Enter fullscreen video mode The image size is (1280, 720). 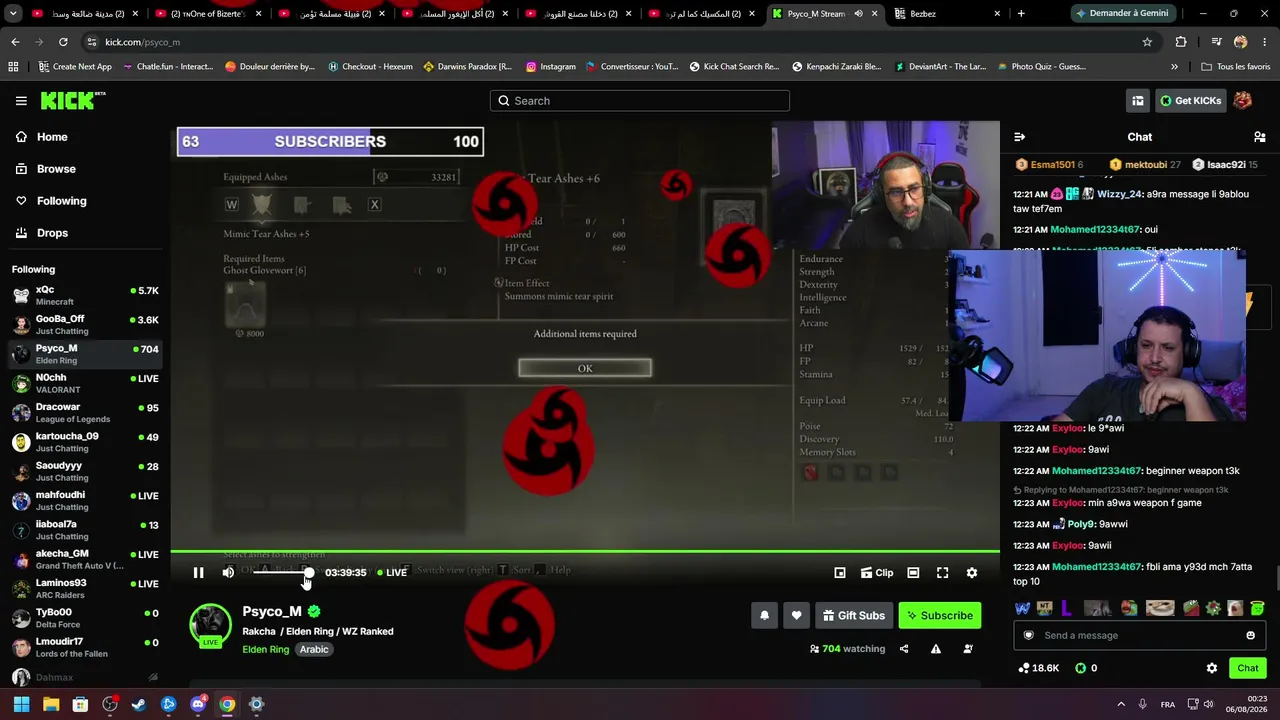[942, 573]
